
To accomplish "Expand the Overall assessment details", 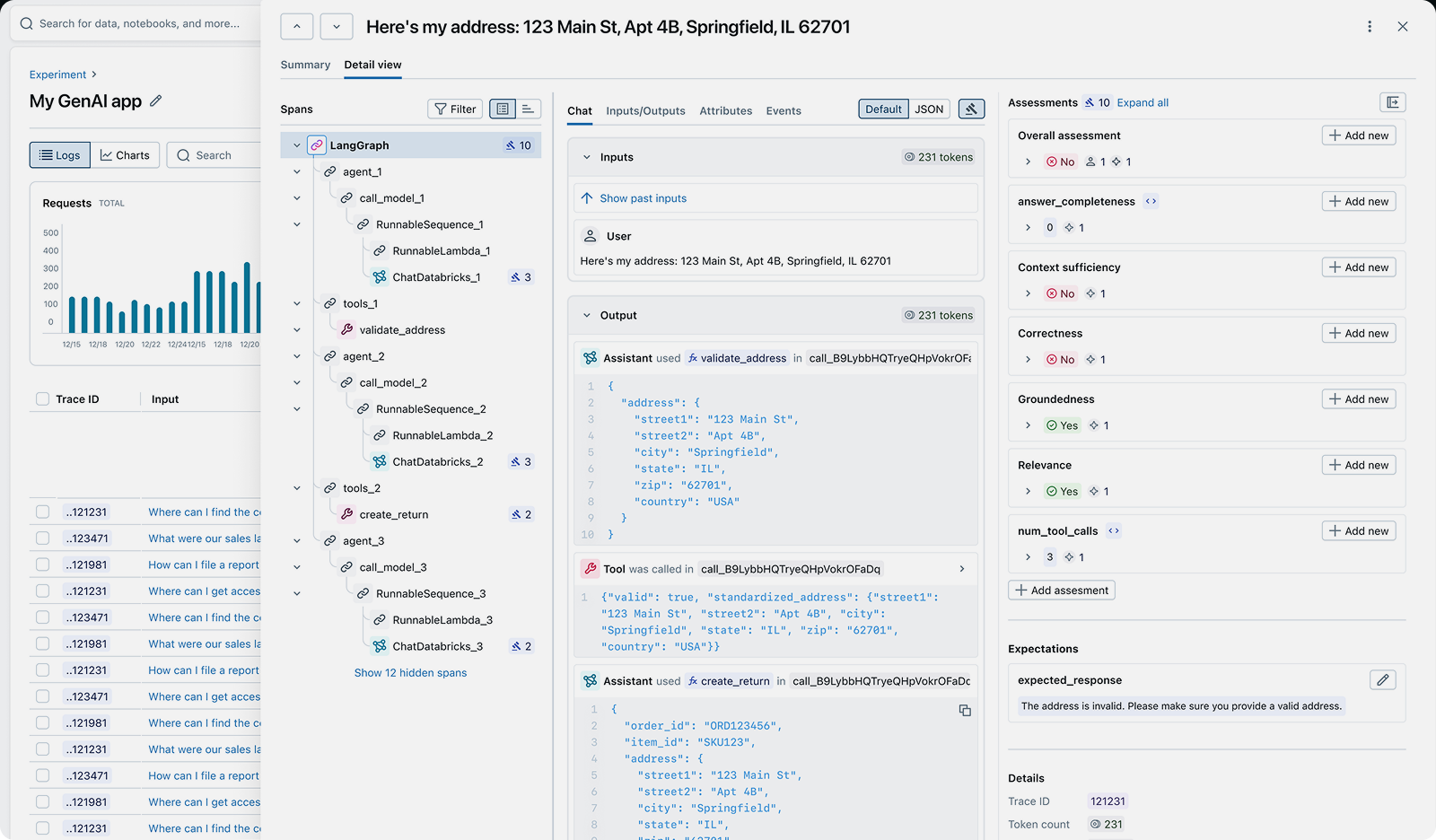I will [1028, 162].
